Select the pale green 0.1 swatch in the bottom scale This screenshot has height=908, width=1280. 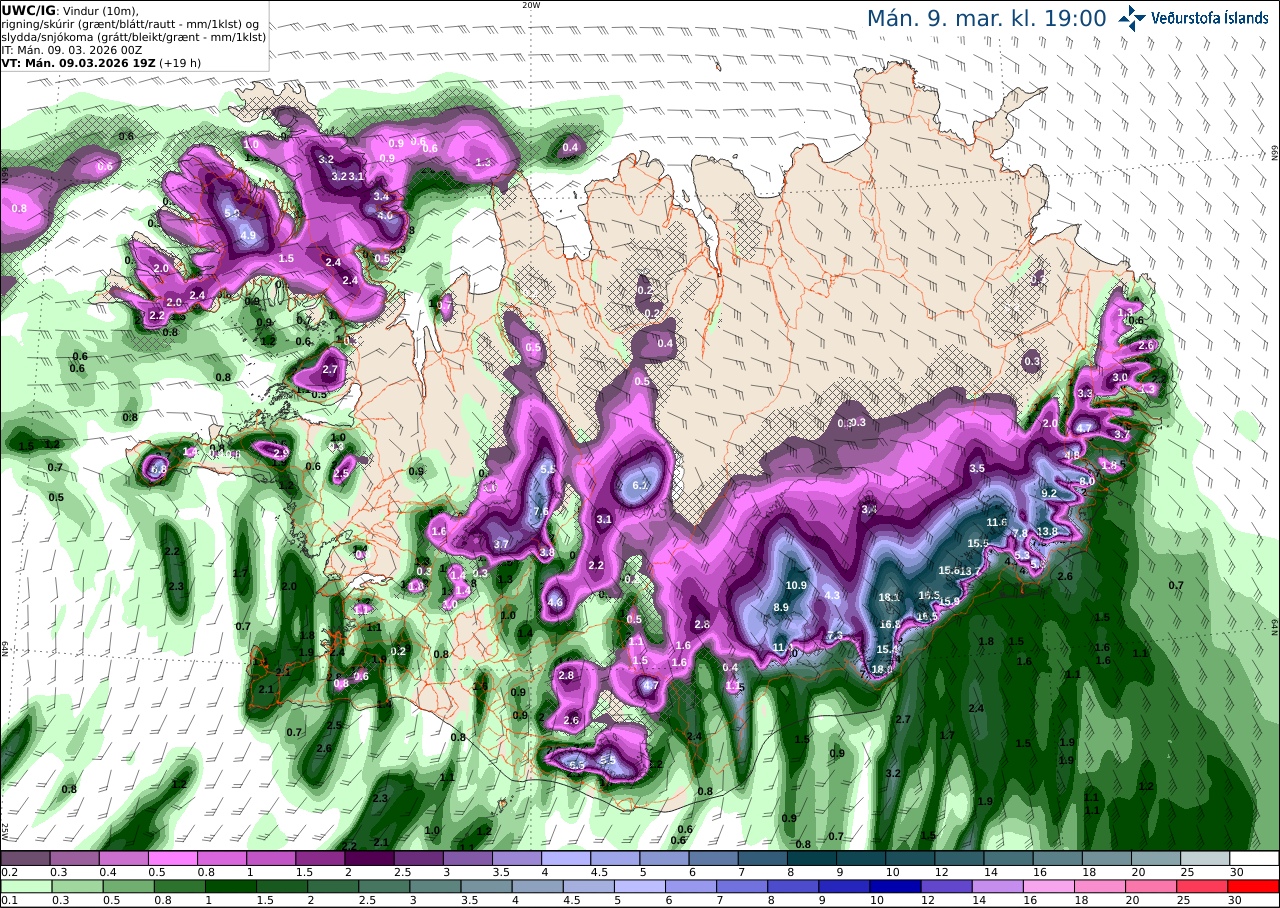pyautogui.click(x=25, y=886)
